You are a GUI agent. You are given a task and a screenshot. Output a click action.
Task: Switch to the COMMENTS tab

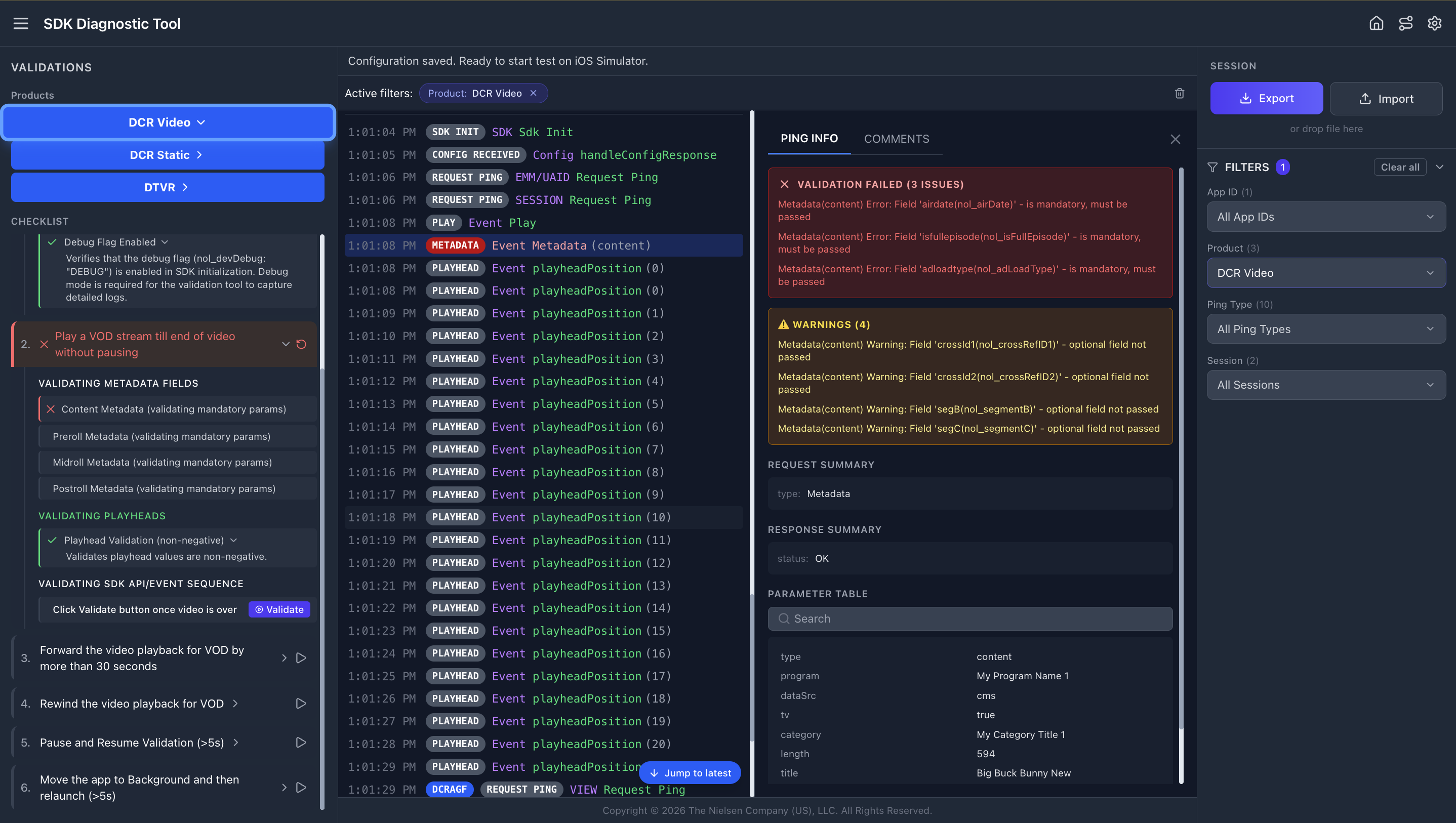(897, 139)
